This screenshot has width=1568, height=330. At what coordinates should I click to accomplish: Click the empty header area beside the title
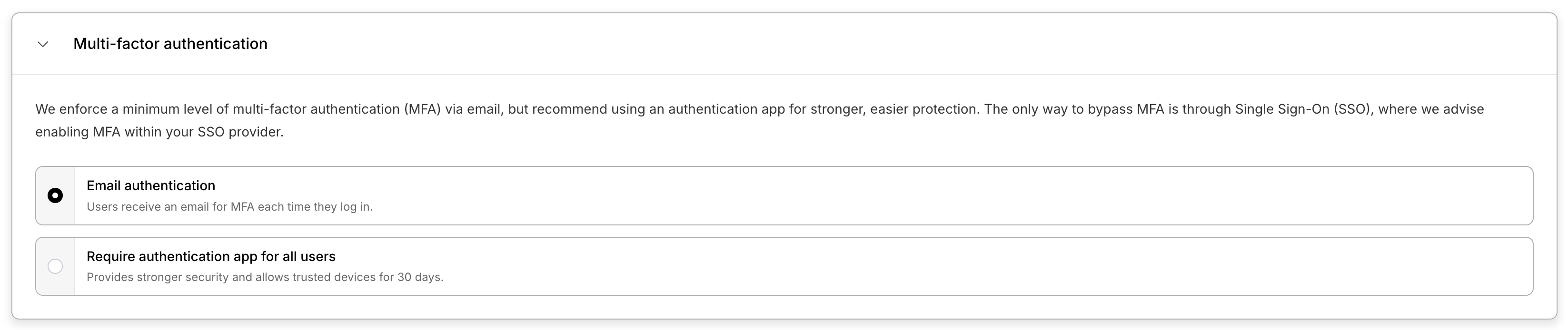point(852,44)
